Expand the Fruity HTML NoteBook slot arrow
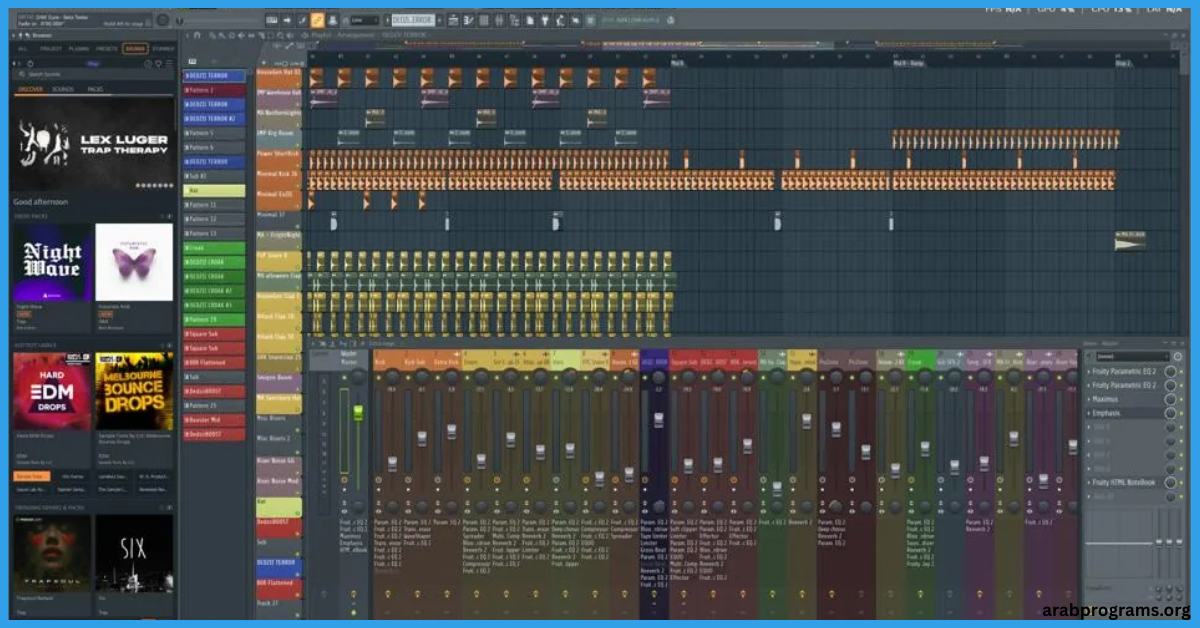Viewport: 1200px width, 628px height. (1089, 482)
